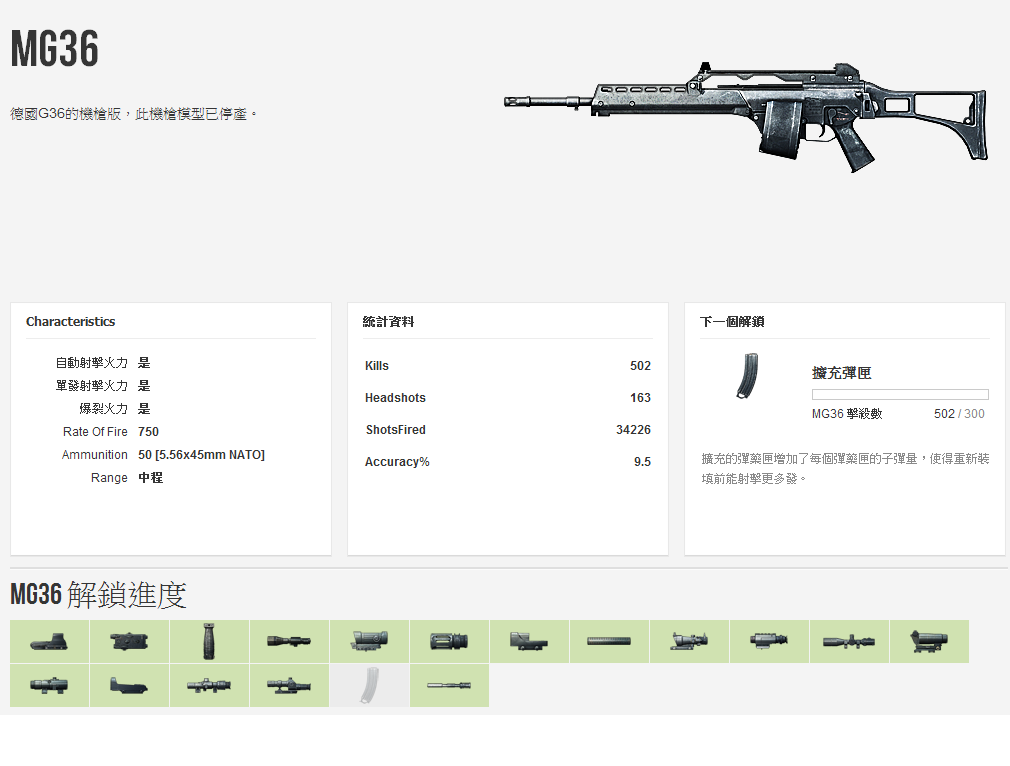Select the last attachment icon in the first unlock row
This screenshot has height=766, width=1010.
929,641
